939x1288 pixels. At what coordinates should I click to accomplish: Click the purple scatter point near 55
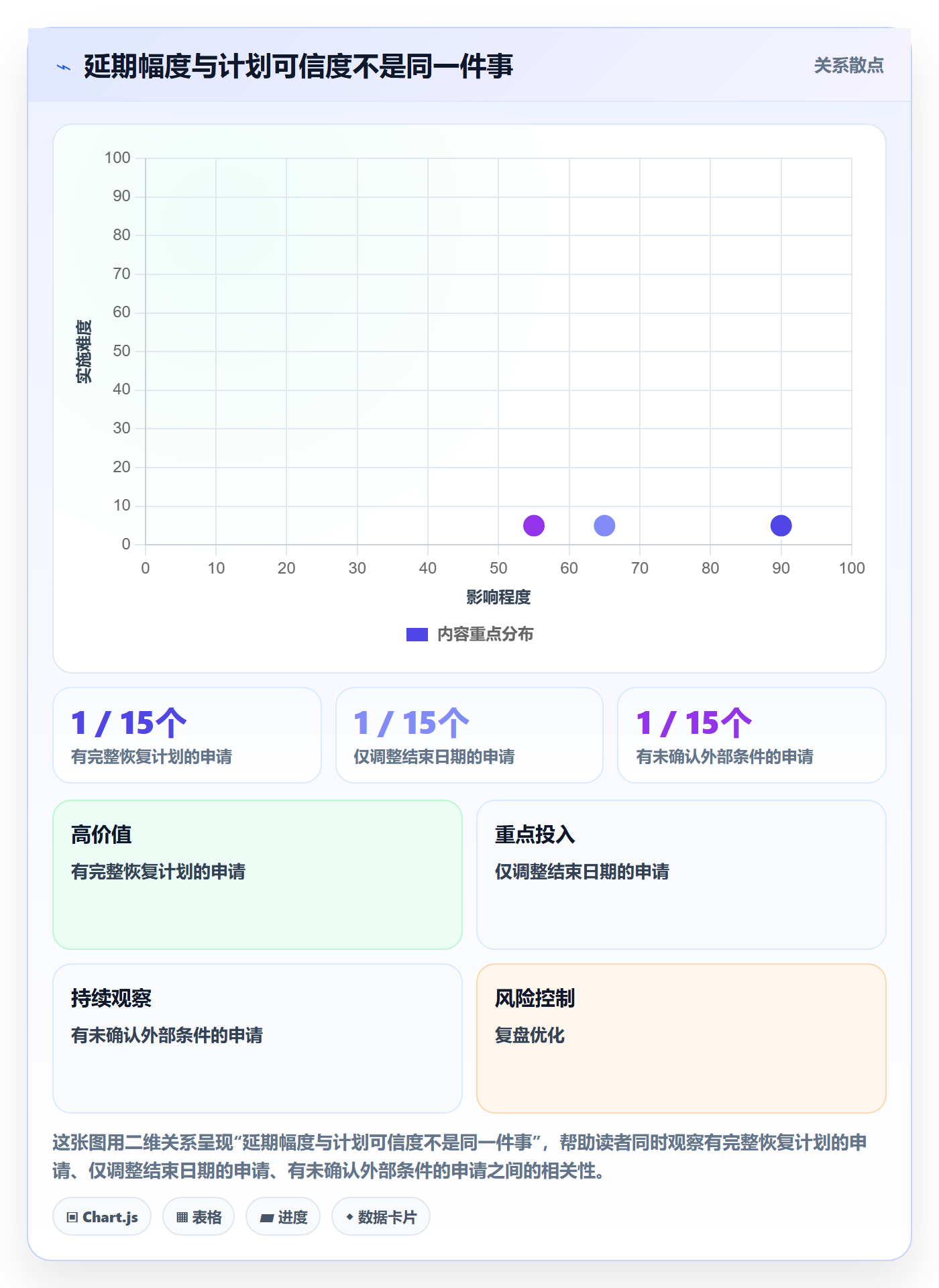point(534,525)
